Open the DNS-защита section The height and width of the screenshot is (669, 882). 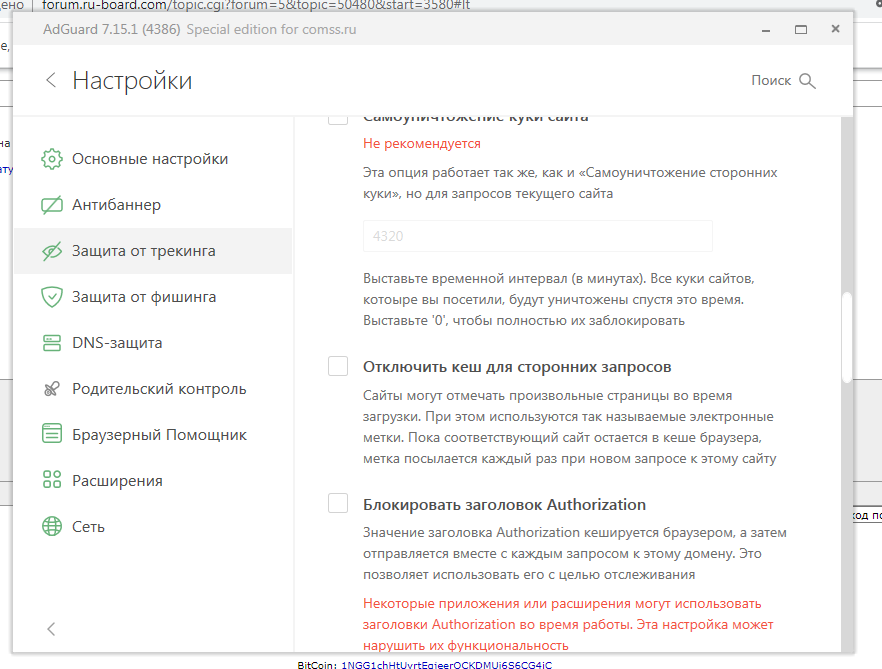(x=152, y=343)
